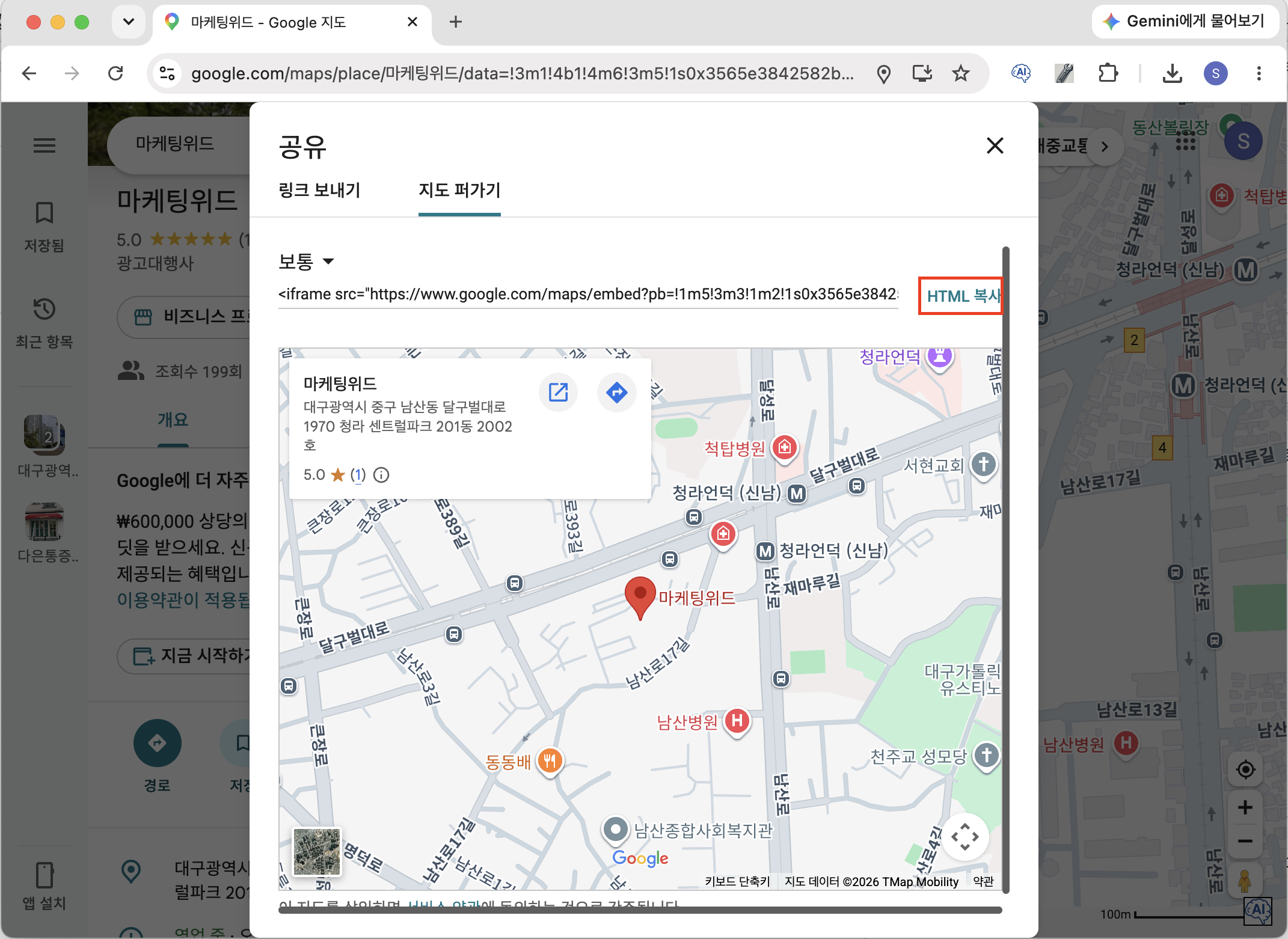Click the install app icon in address bar
This screenshot has width=1288, height=939.
click(x=922, y=73)
